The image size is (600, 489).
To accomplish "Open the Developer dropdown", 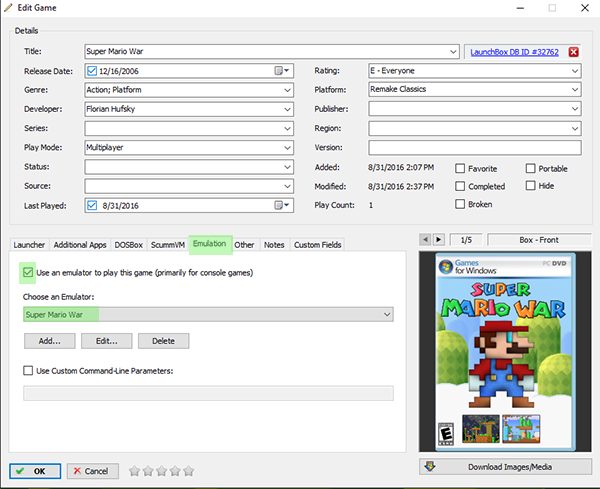I will coord(287,109).
